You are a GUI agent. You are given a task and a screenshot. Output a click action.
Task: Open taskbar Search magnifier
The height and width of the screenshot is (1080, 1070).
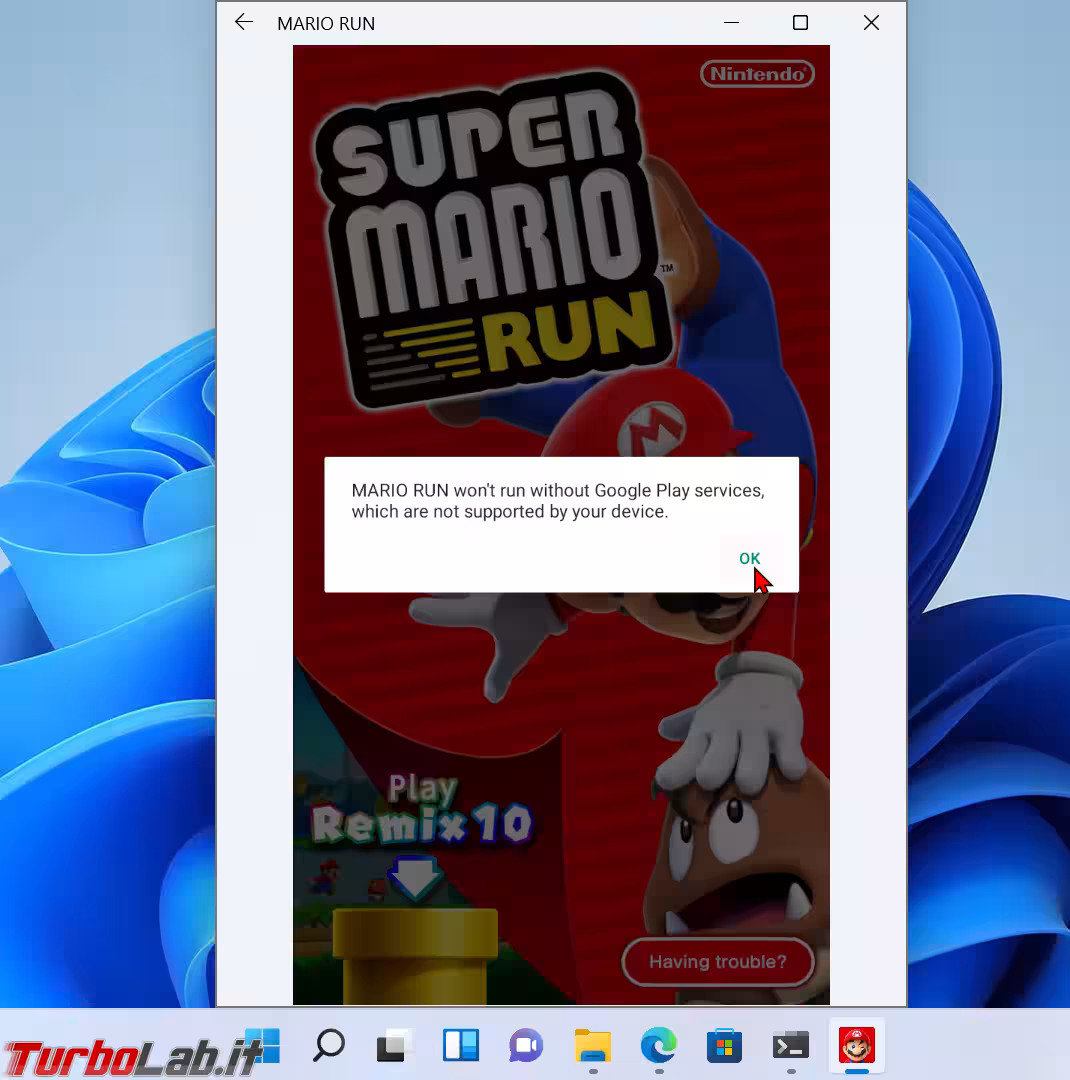pyautogui.click(x=329, y=1046)
